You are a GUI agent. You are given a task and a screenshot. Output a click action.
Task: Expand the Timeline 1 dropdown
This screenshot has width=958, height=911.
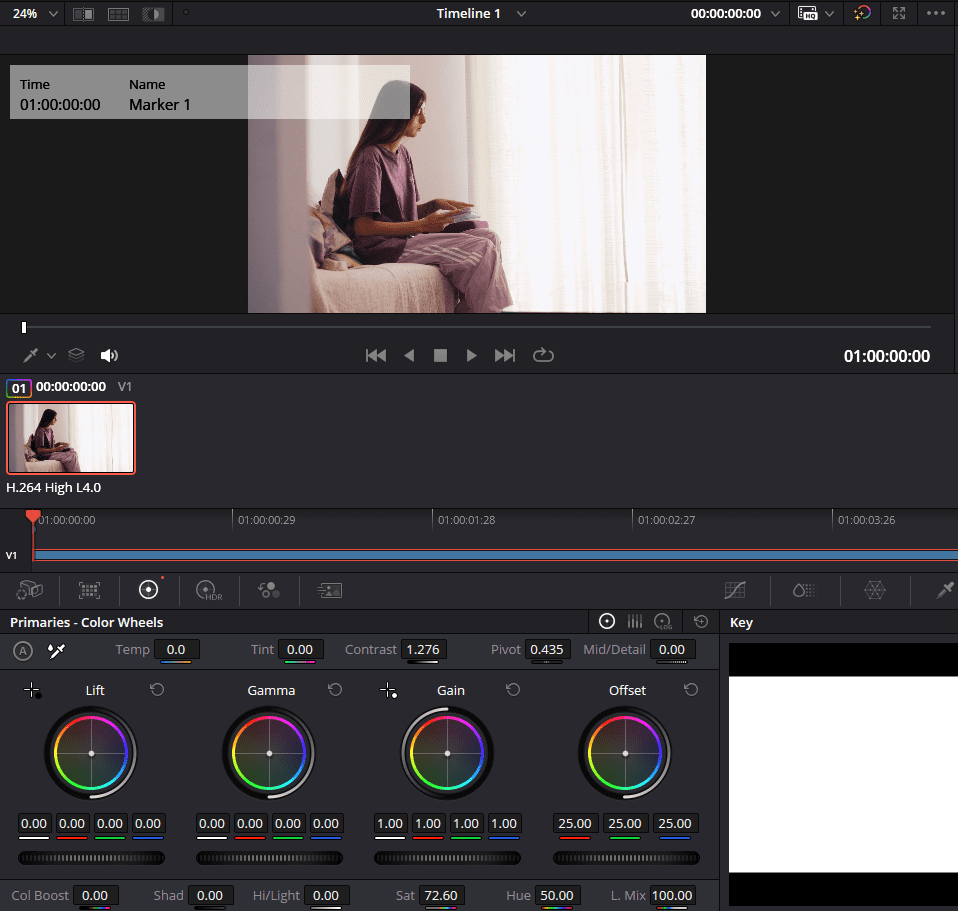[520, 14]
